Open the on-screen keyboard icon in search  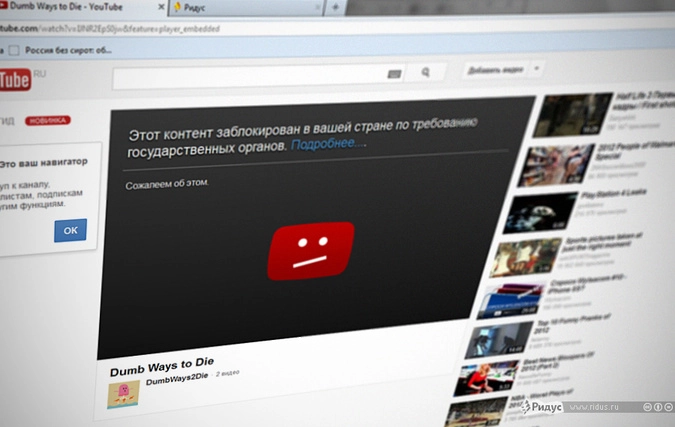click(x=394, y=73)
